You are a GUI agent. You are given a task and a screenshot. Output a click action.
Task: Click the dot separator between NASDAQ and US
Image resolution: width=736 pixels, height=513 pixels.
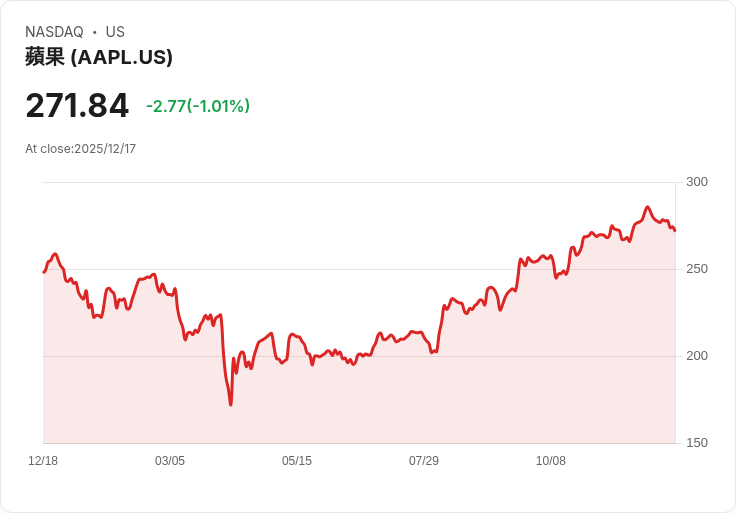coord(94,32)
